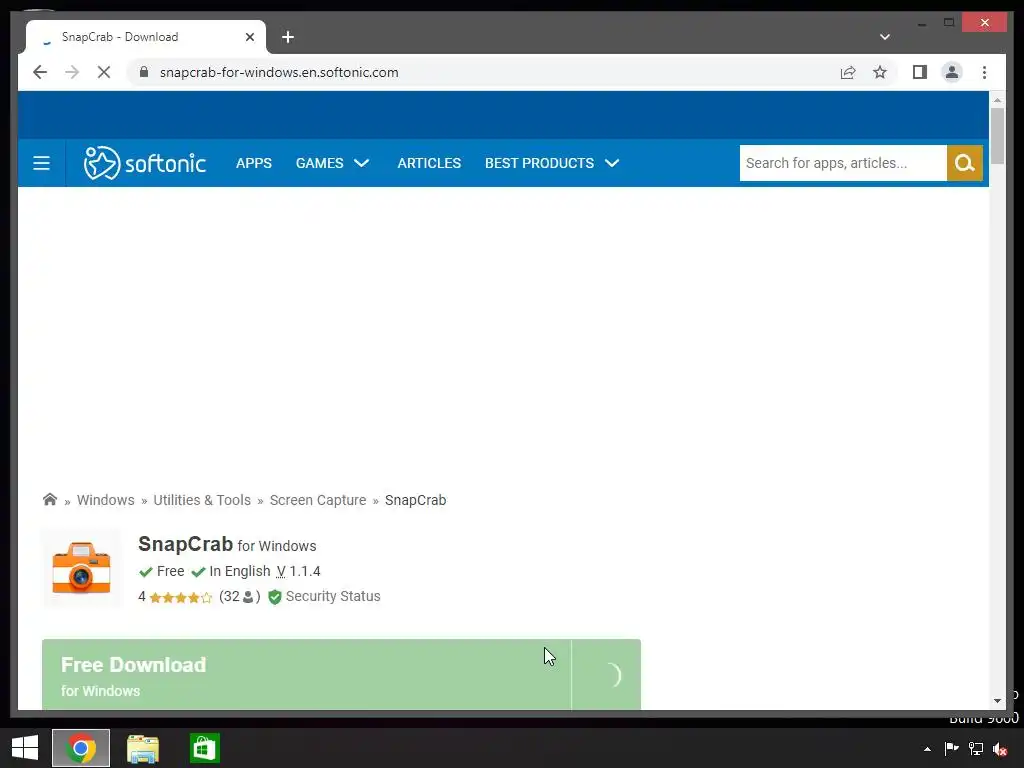Click the orange search magnifier button

tap(965, 163)
